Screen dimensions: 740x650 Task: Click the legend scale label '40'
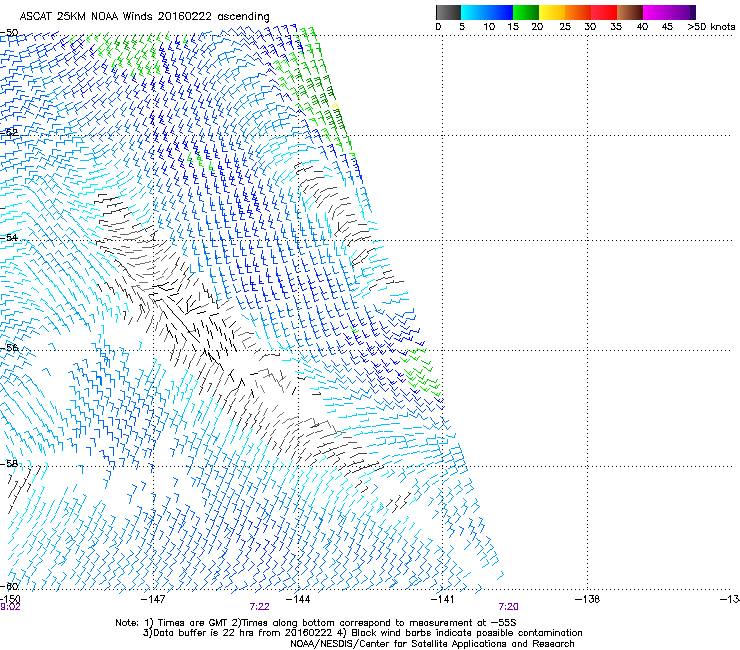642,27
